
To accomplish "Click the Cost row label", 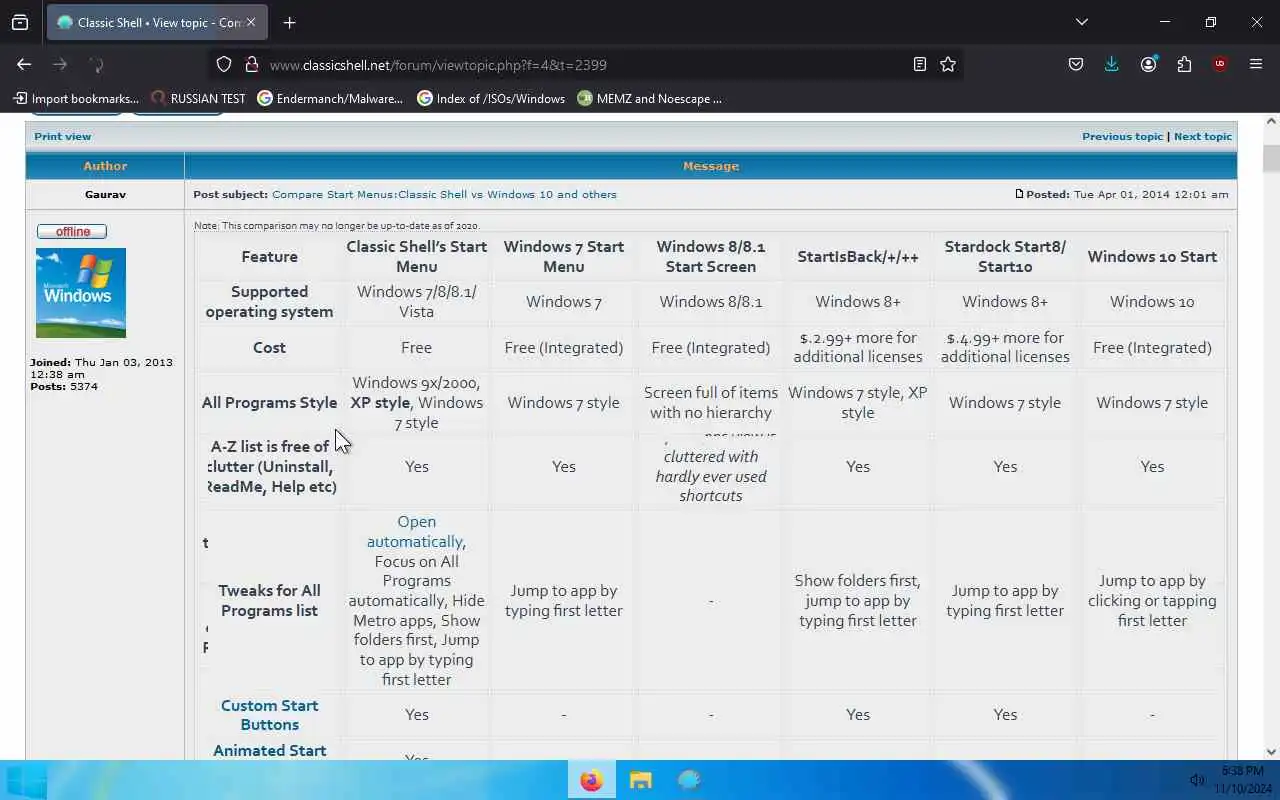I will 269,348.
